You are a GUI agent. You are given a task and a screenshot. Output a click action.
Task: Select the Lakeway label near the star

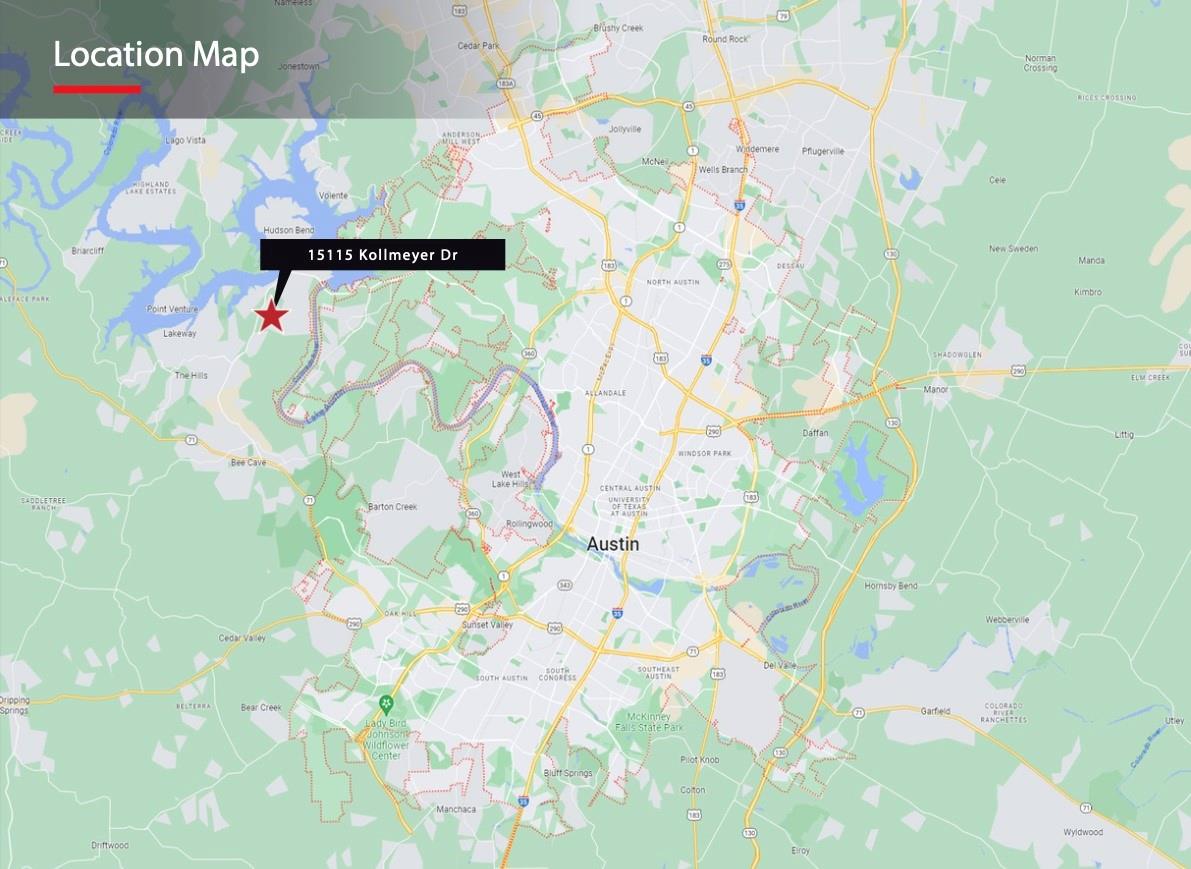pos(179,333)
